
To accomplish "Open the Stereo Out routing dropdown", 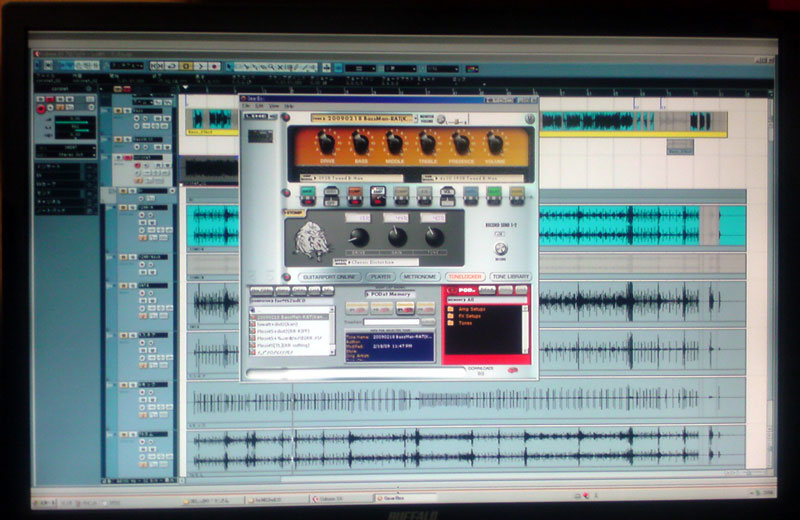I will coord(65,154).
